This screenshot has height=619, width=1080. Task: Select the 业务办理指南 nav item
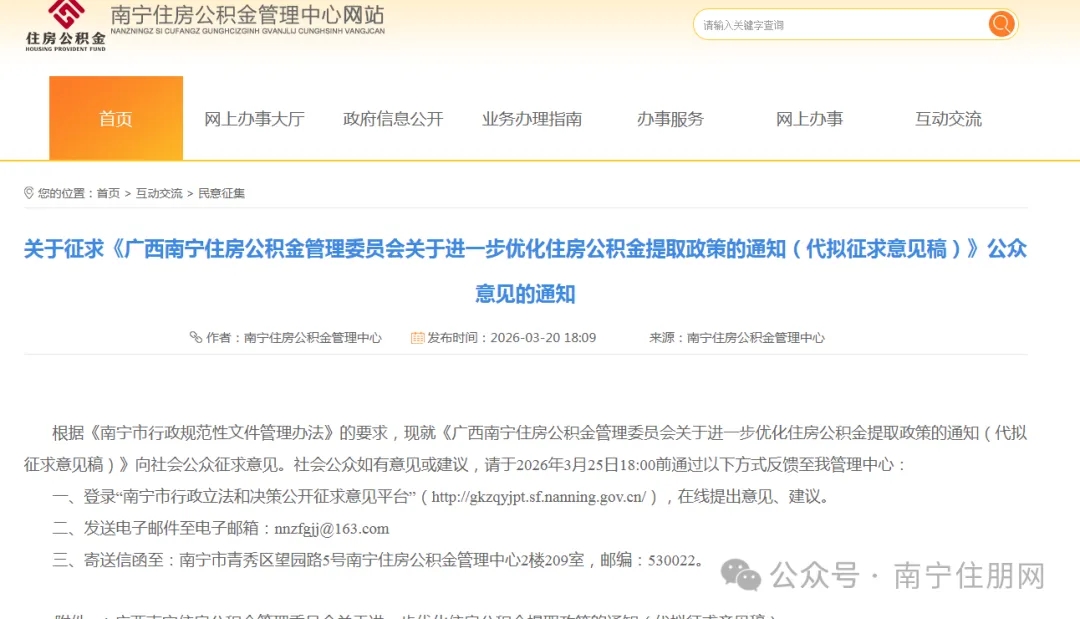[533, 118]
